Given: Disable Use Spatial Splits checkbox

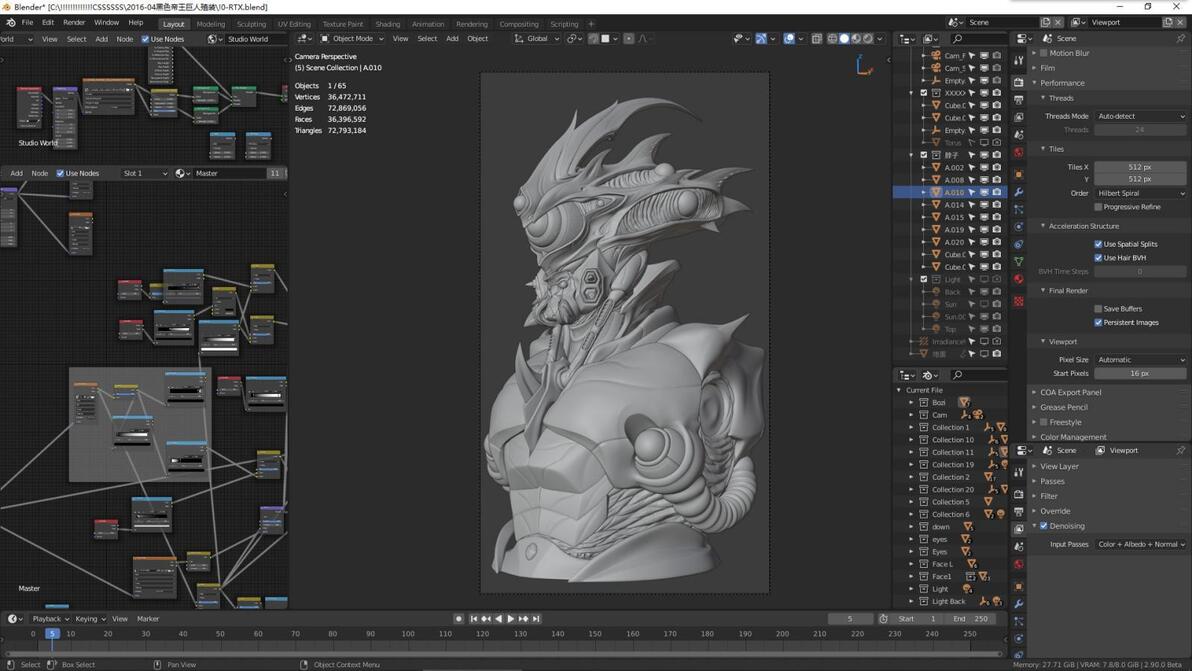Looking at the screenshot, I should [x=1098, y=244].
